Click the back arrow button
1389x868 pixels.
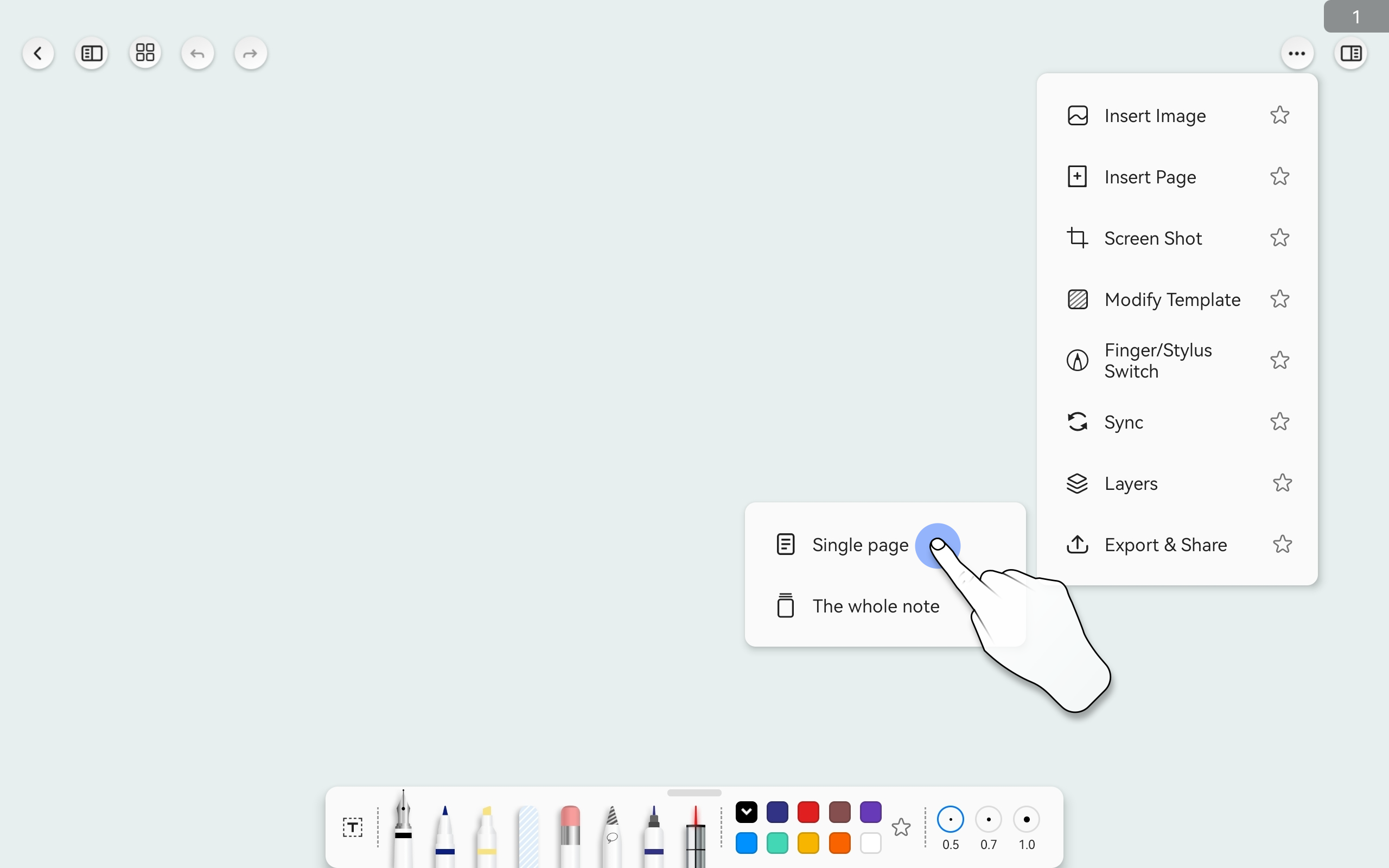click(x=39, y=53)
